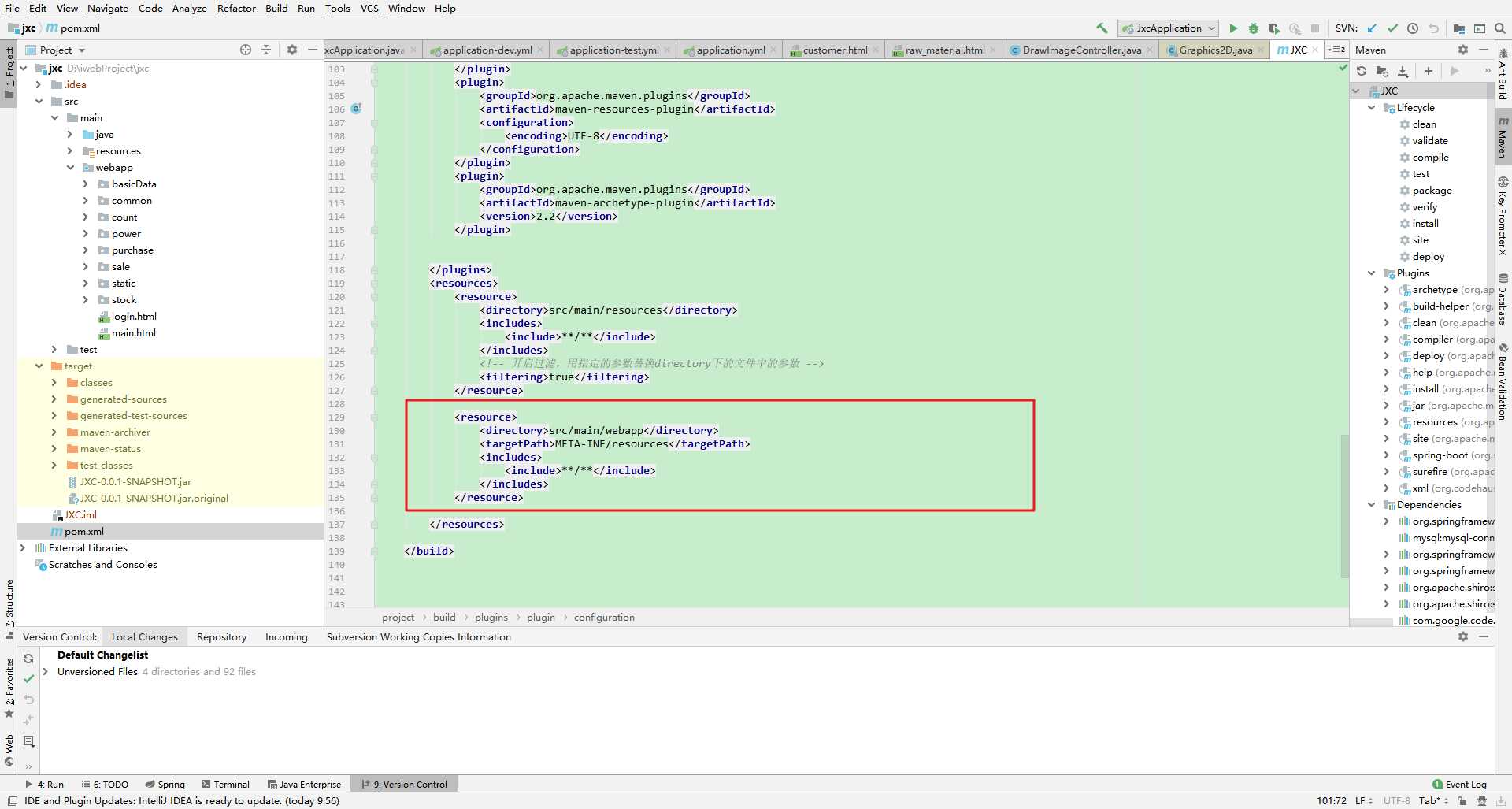Open Project panel settings gear
Screen dimensions: 1512x809
coord(292,50)
